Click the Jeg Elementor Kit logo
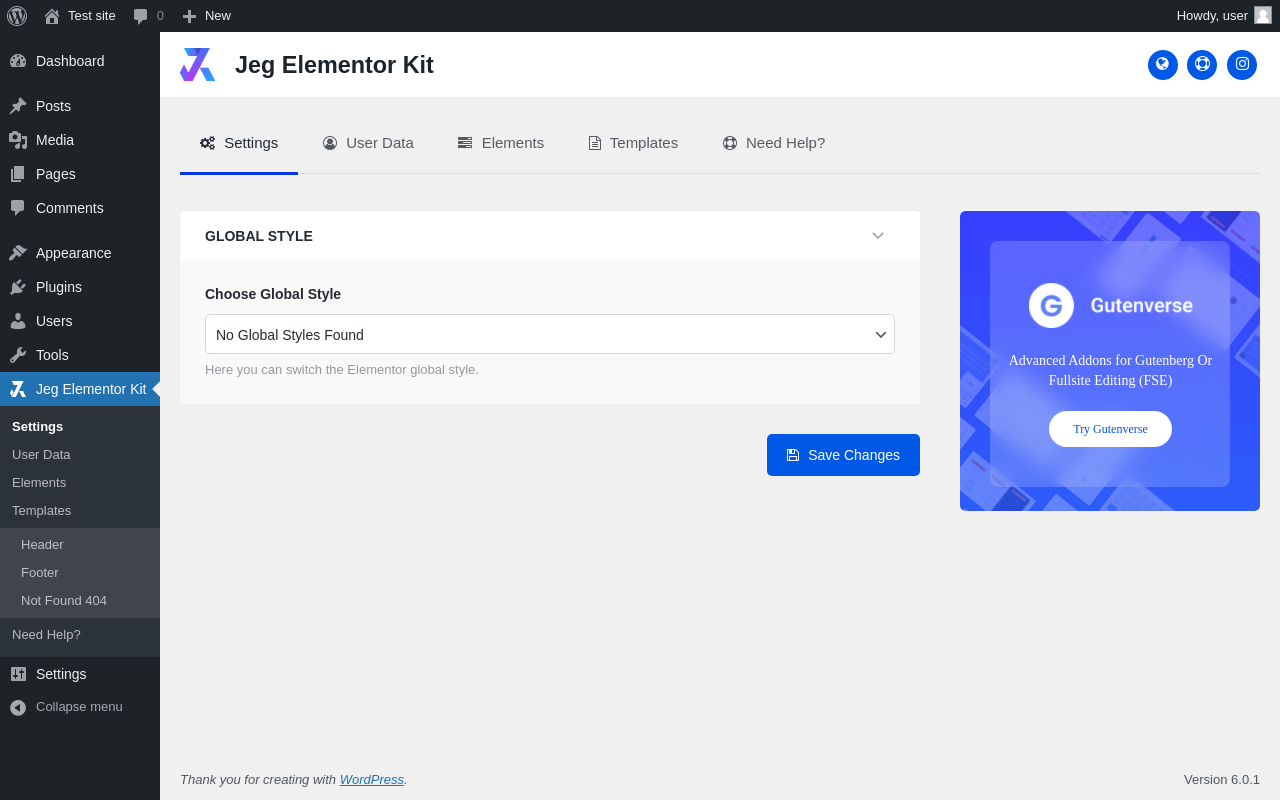The width and height of the screenshot is (1280, 800). [x=197, y=65]
